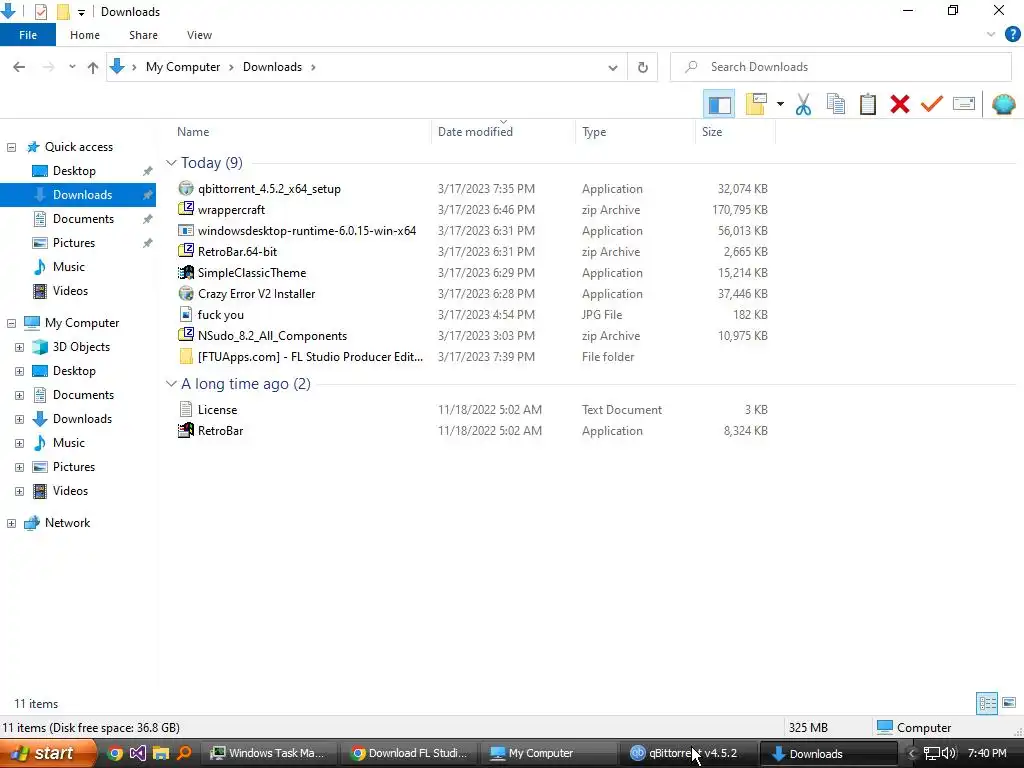This screenshot has width=1024, height=768.
Task: Switch to the View ribbon tab
Action: (x=199, y=35)
